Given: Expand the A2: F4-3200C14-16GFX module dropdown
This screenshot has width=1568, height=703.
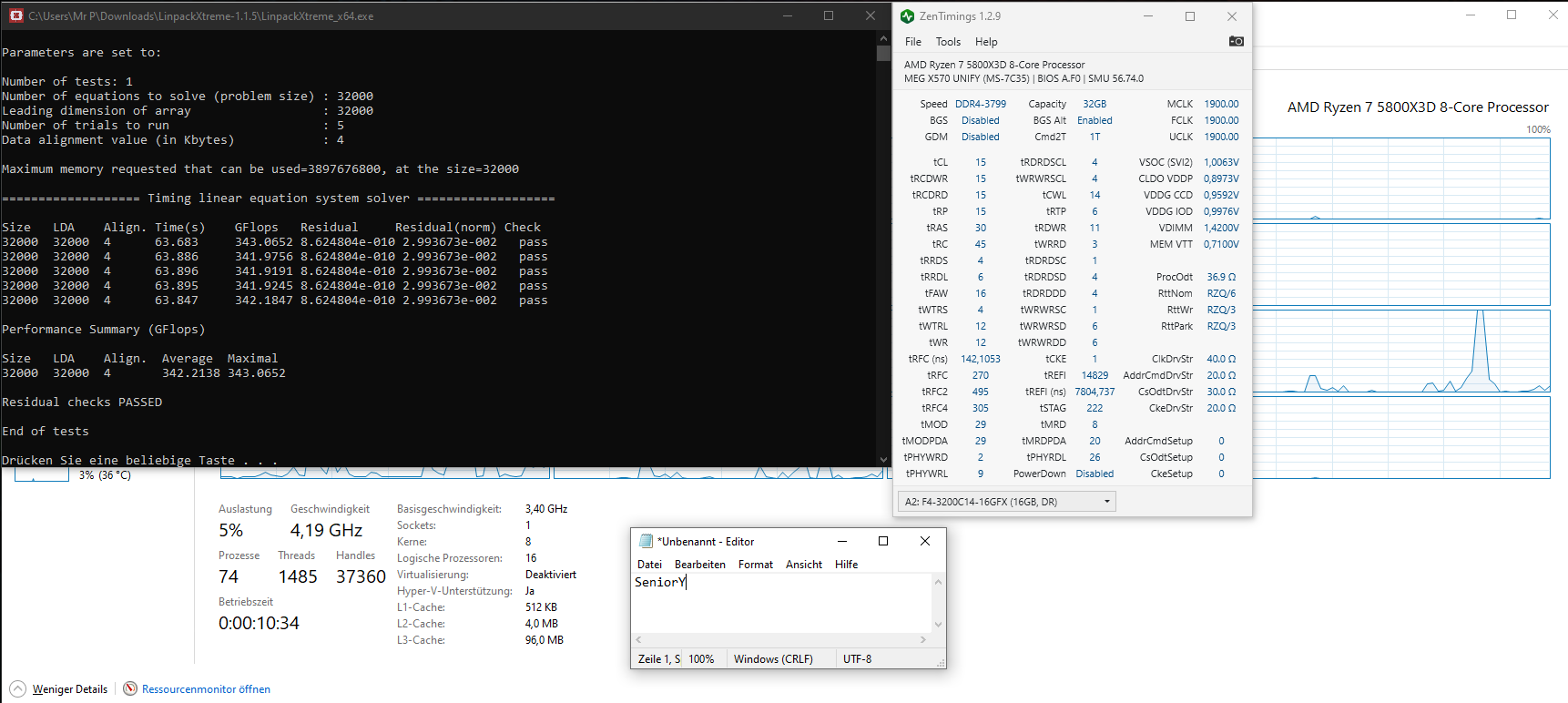Looking at the screenshot, I should (1006, 502).
